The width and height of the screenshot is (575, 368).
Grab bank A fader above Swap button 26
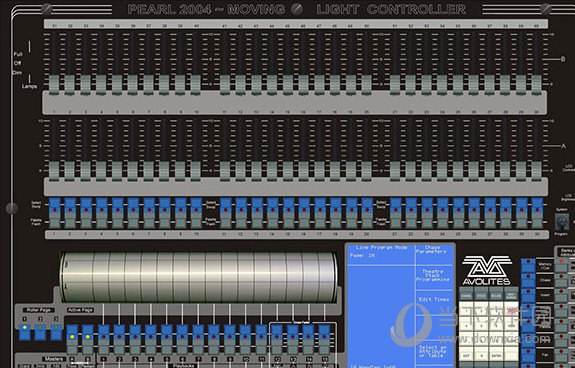(x=474, y=171)
